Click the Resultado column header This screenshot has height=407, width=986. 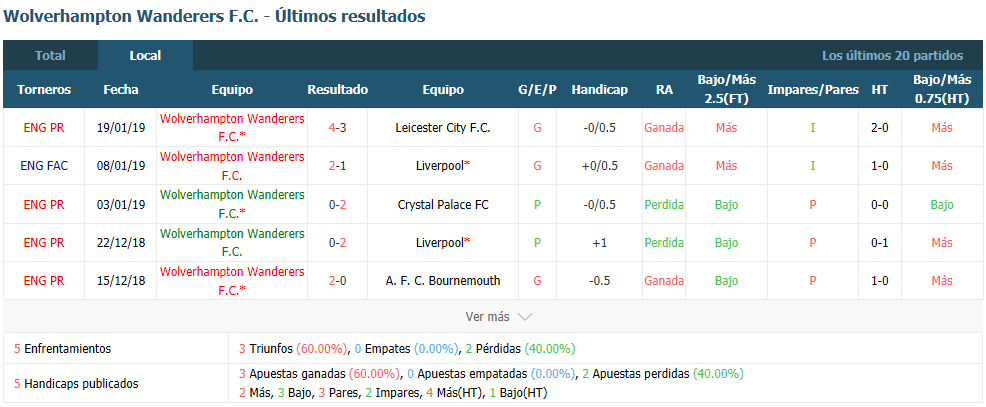coord(337,90)
